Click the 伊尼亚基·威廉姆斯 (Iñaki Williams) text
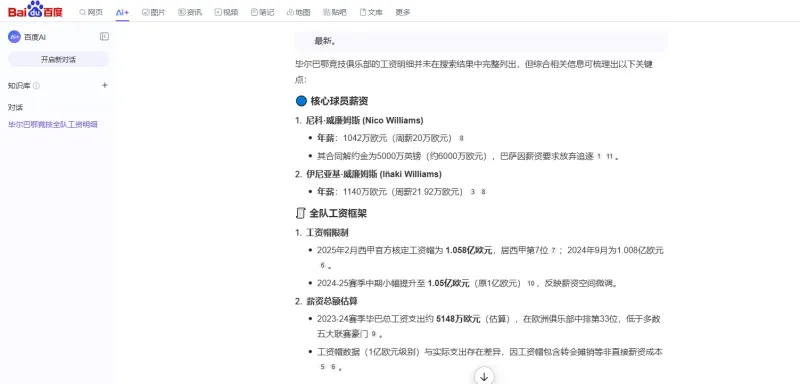Image resolution: width=800 pixels, height=384 pixels. 373,174
